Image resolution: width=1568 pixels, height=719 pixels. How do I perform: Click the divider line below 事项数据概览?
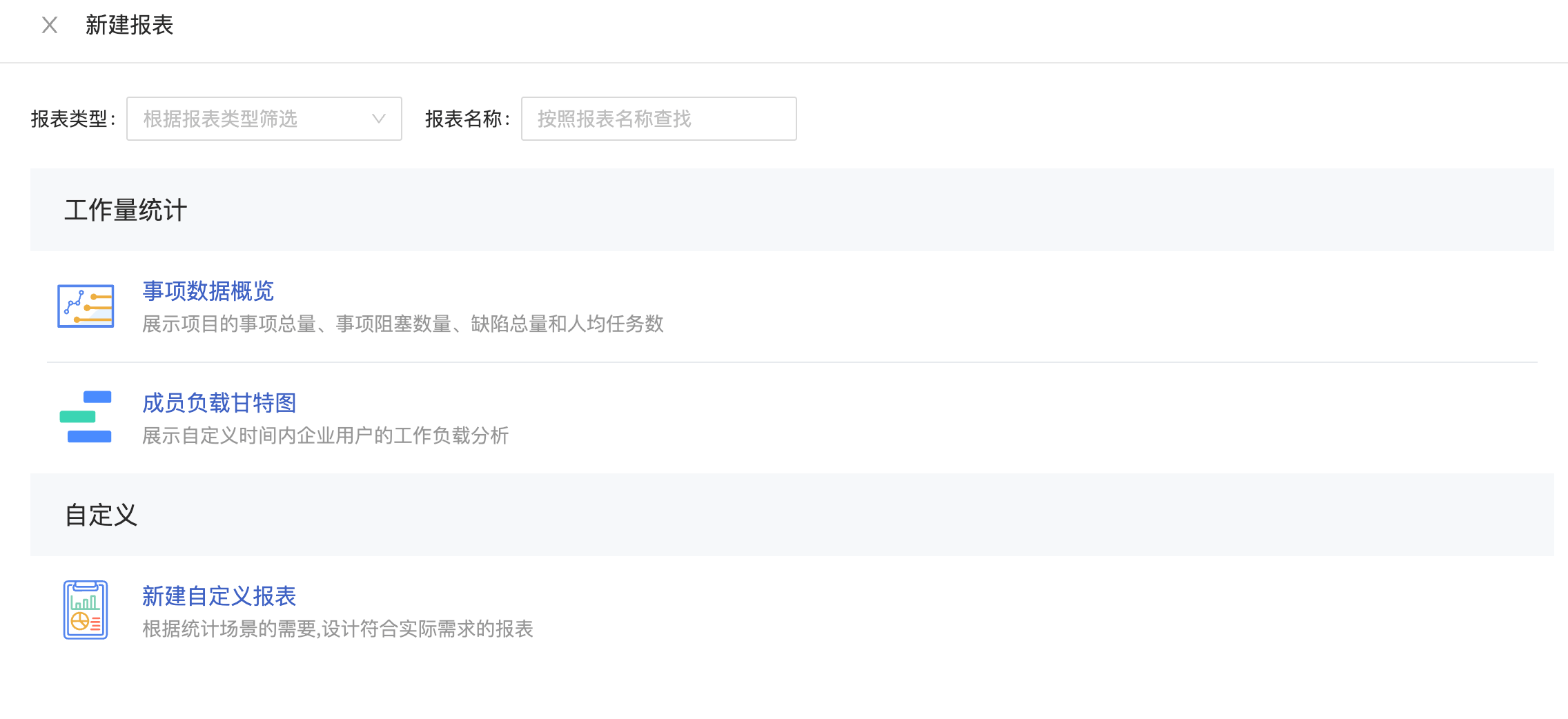coord(792,362)
